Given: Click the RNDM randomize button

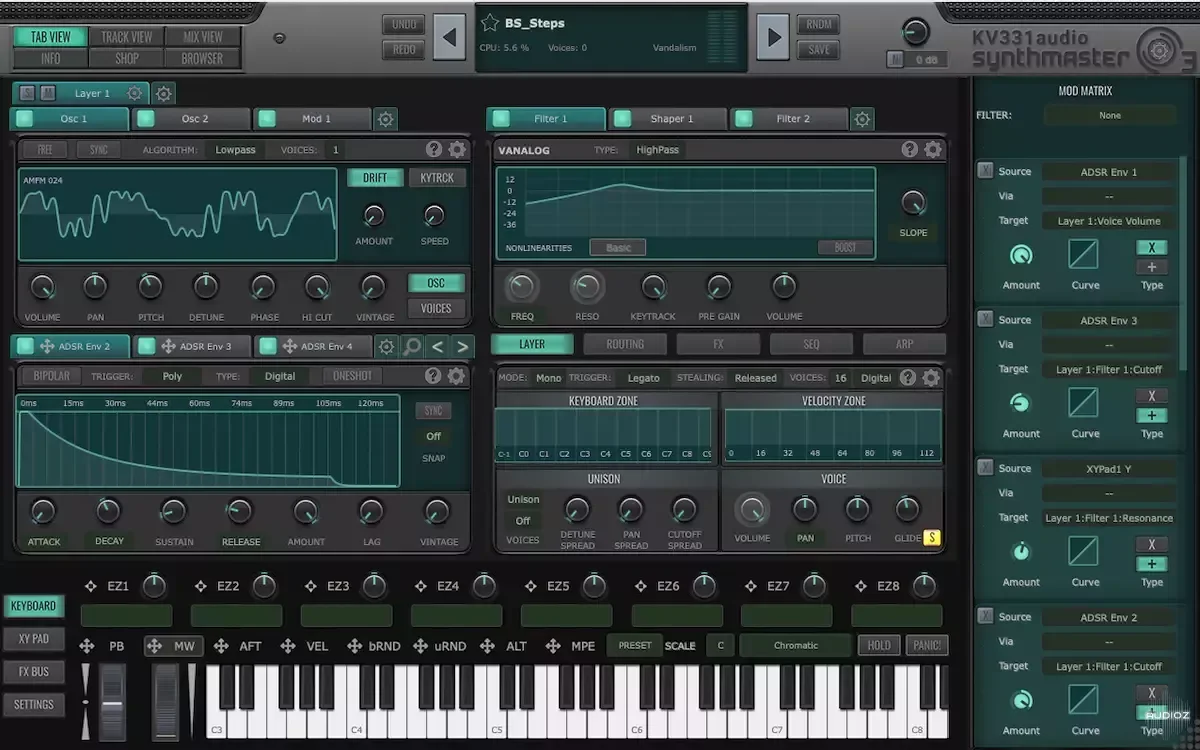Looking at the screenshot, I should (x=818, y=24).
